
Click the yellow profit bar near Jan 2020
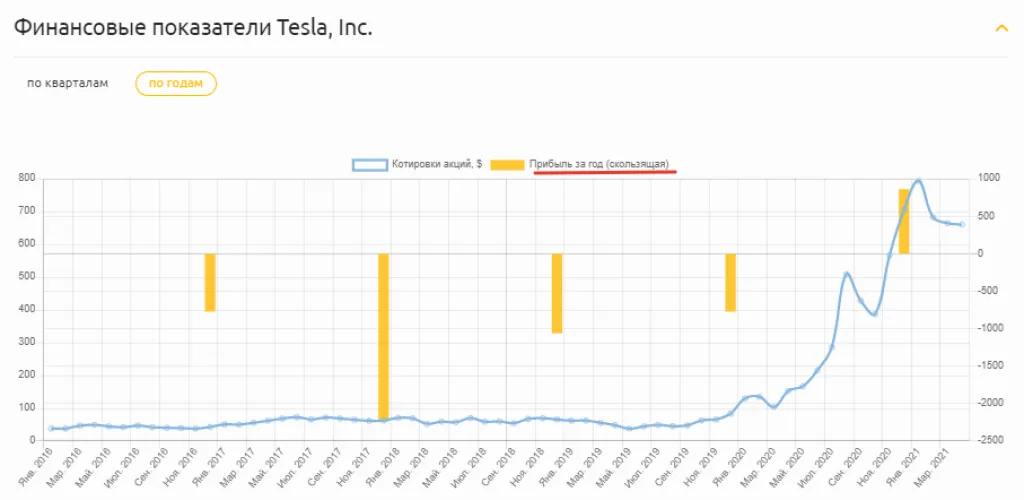[730, 282]
